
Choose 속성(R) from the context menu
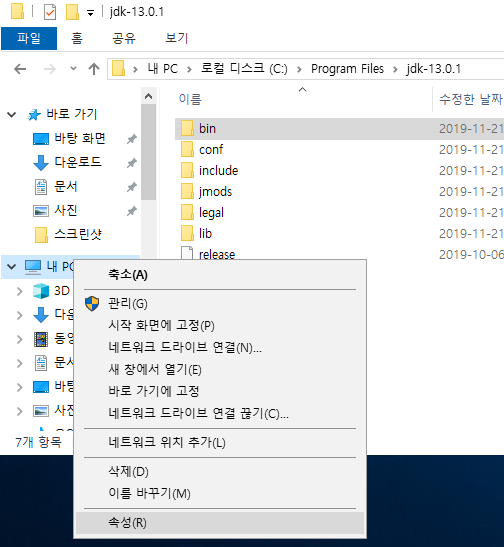220,523
